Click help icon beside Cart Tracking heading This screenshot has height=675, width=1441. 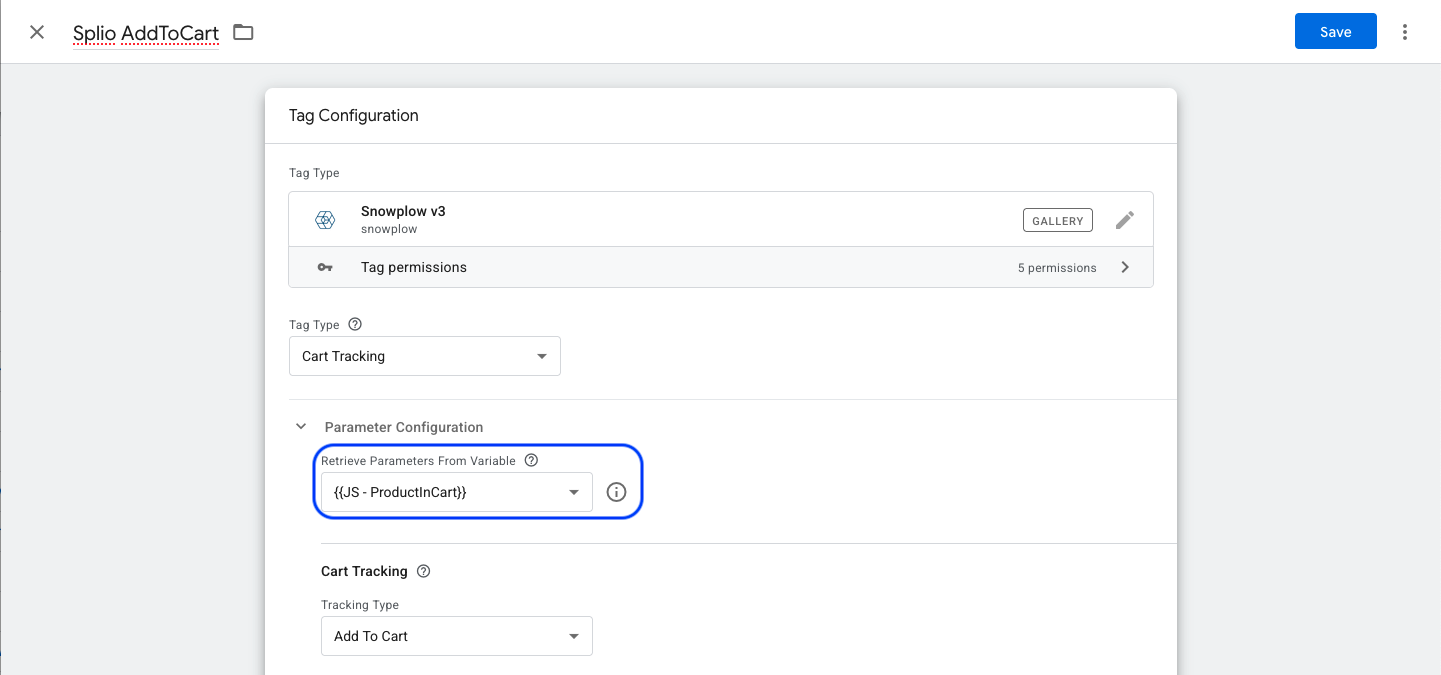pyautogui.click(x=423, y=572)
